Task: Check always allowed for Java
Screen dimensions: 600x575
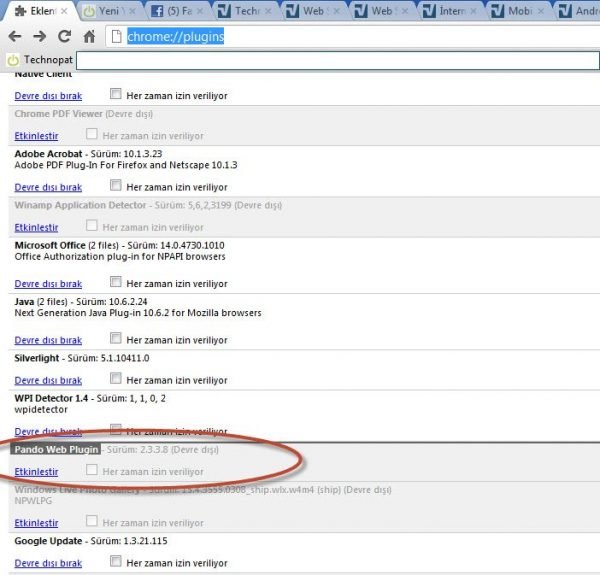Action: tap(116, 338)
